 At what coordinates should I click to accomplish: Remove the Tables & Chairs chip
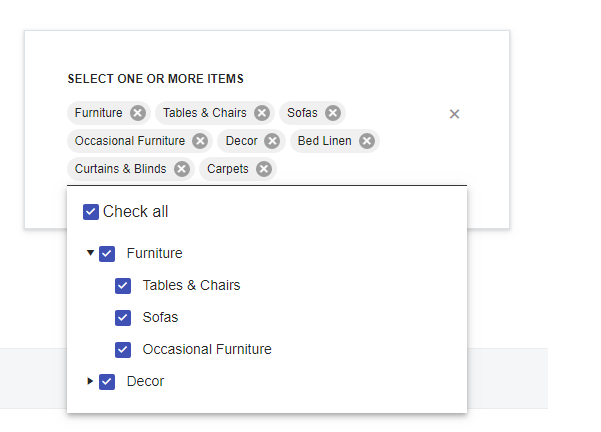click(262, 113)
